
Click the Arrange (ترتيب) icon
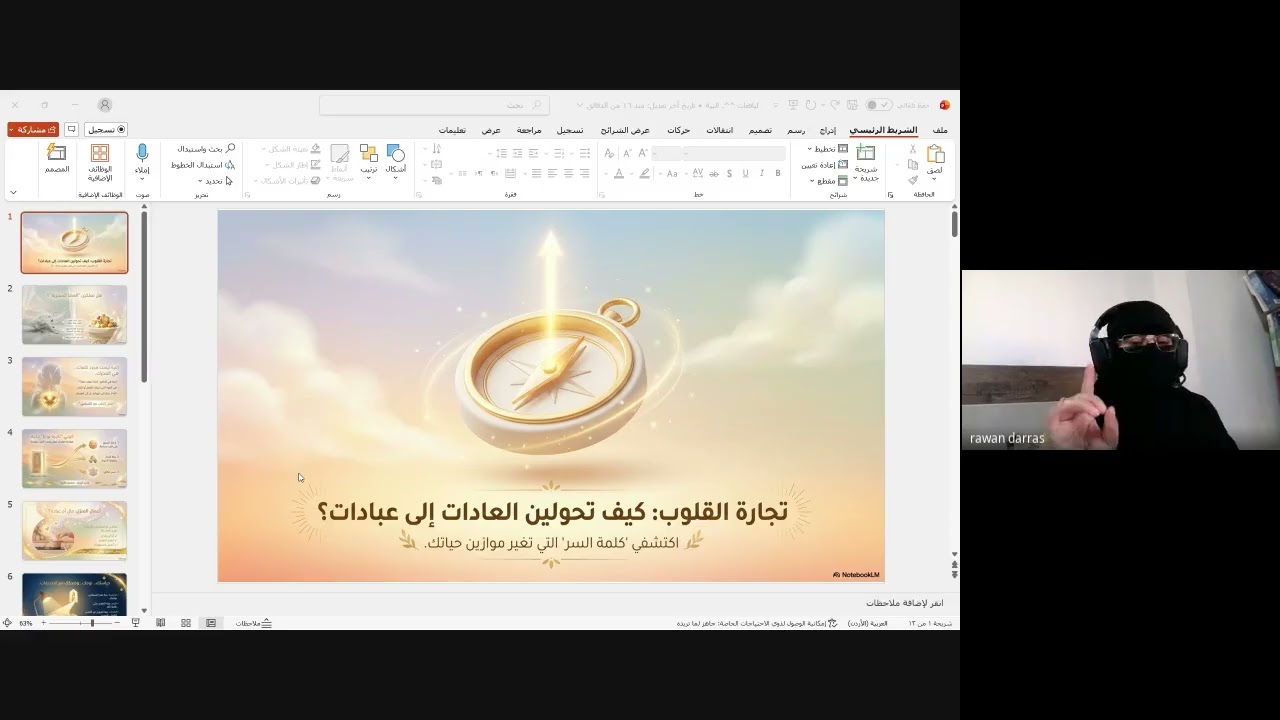[x=369, y=153]
